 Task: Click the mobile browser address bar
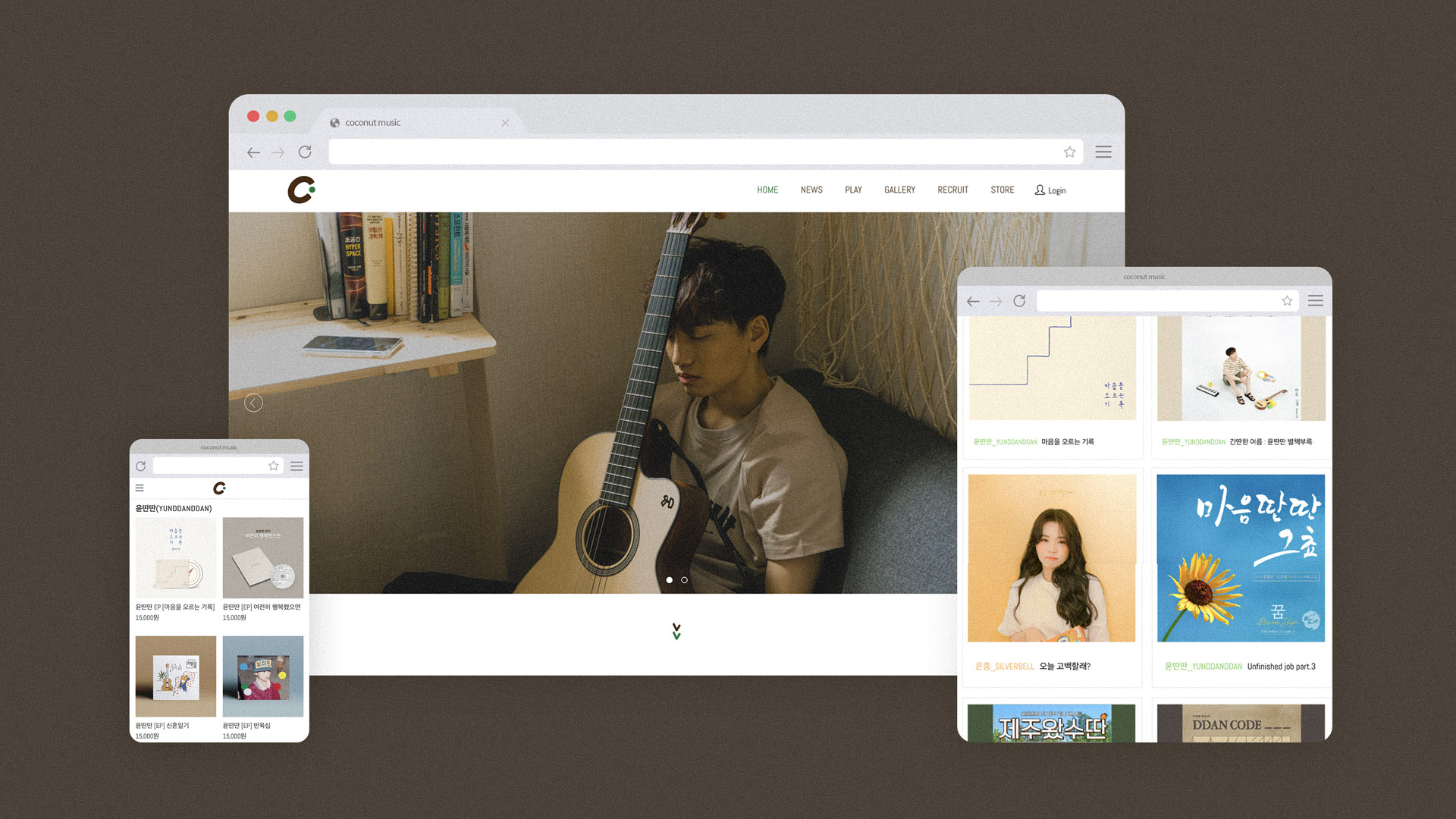point(218,466)
